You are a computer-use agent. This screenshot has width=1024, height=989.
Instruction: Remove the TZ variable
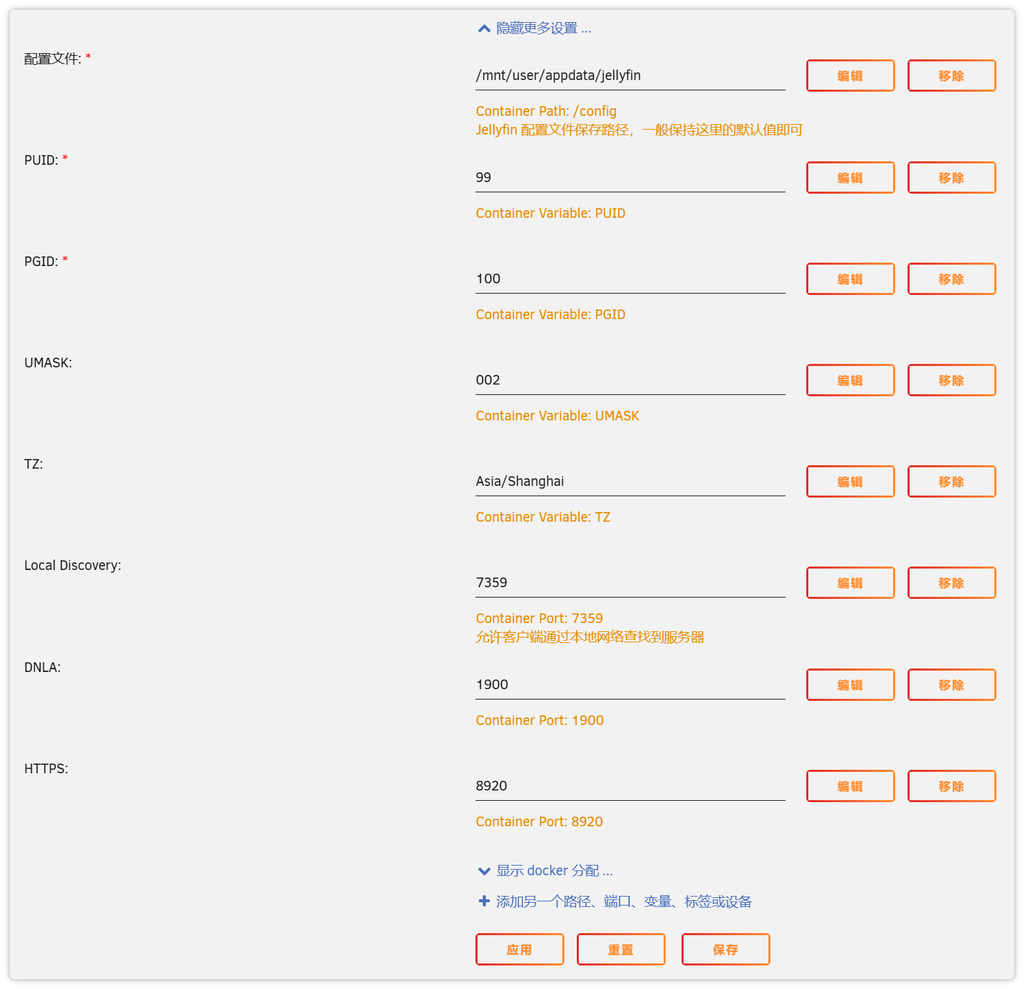click(951, 482)
